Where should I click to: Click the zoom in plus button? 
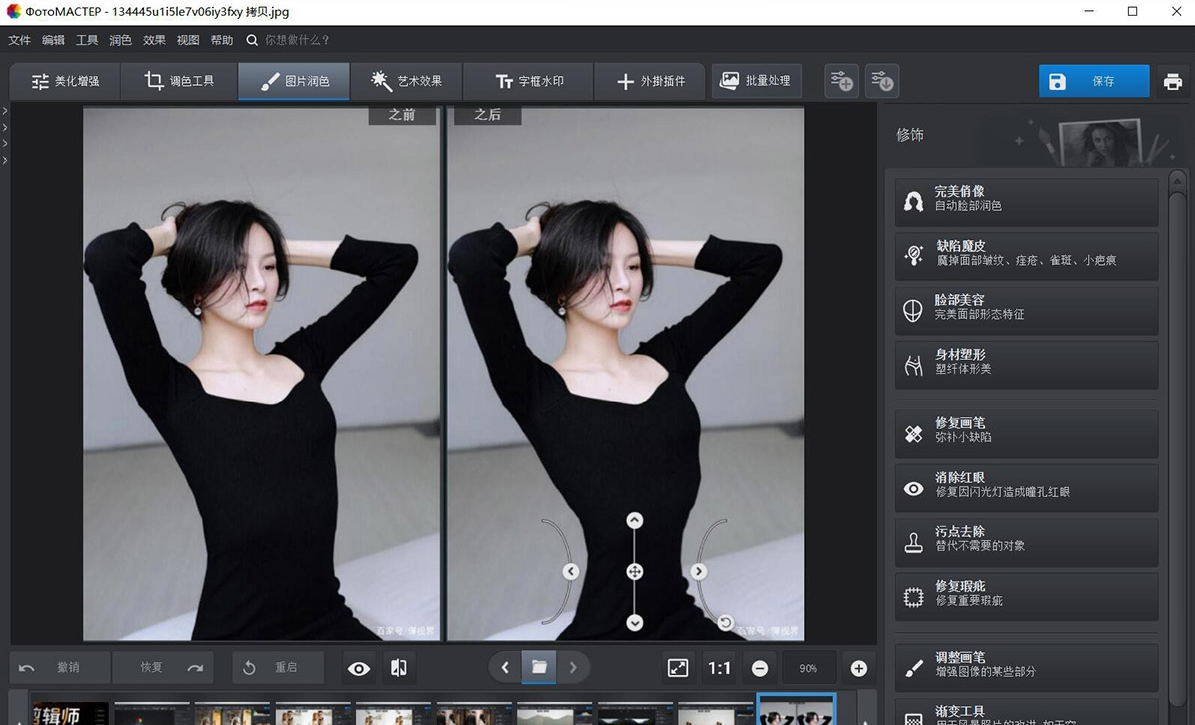tap(859, 669)
